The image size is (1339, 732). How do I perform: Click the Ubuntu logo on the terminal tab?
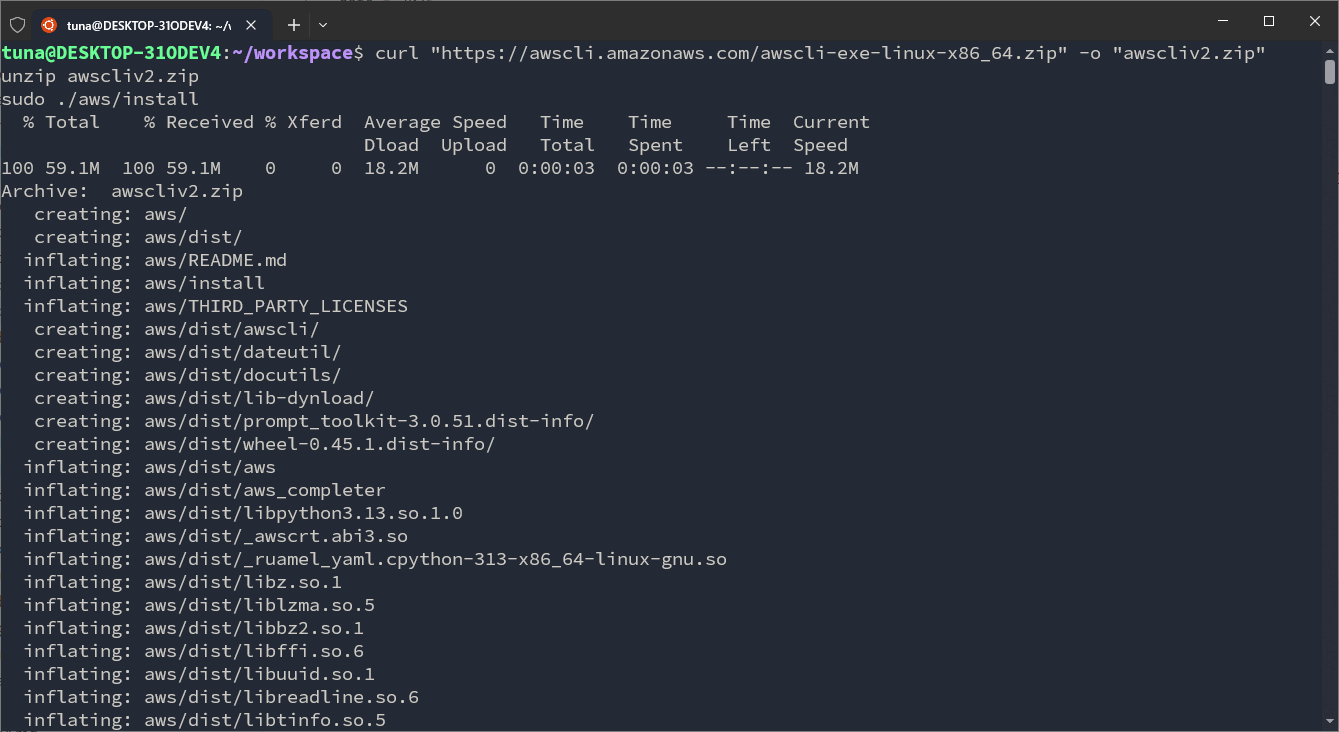click(x=49, y=24)
